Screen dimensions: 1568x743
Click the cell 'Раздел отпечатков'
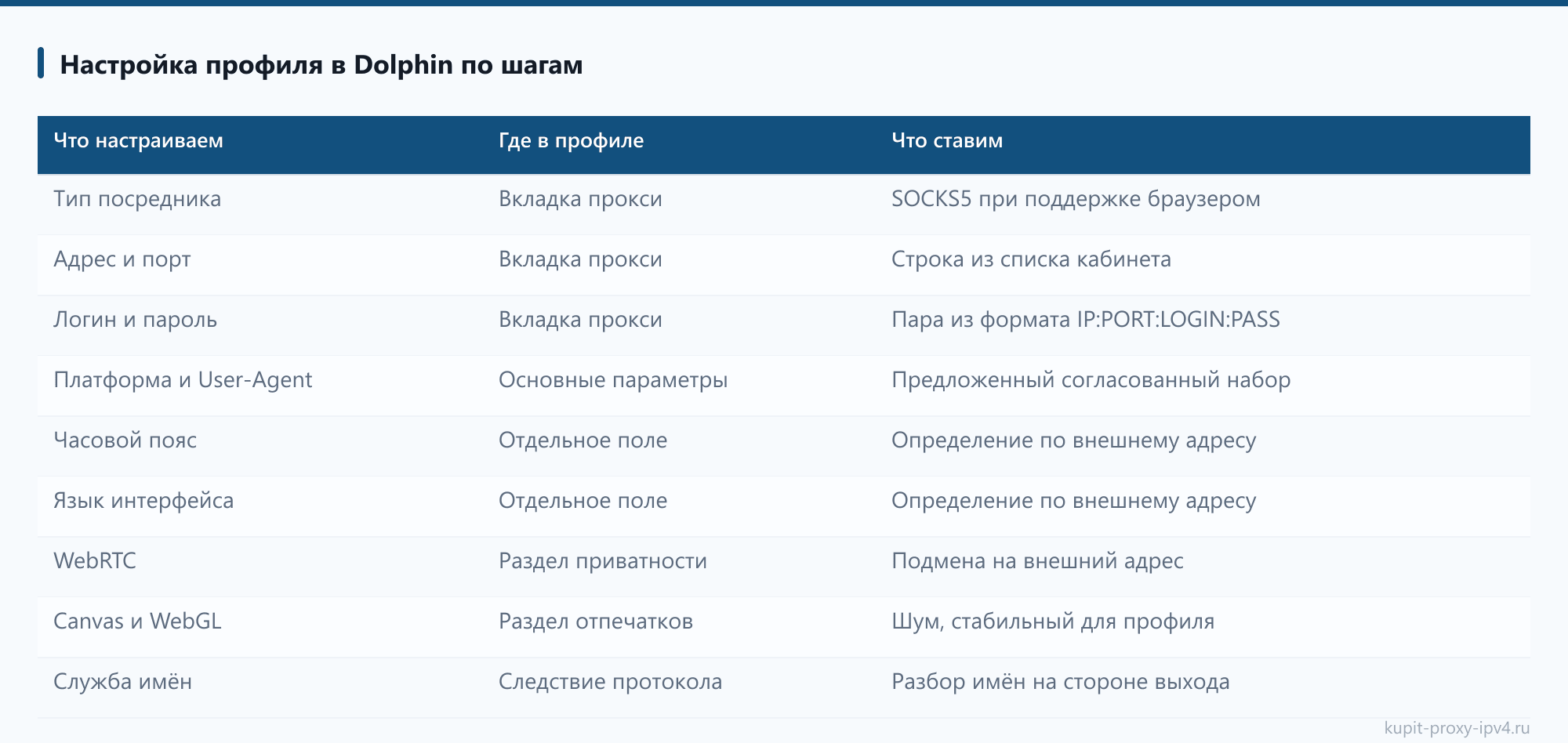596,622
